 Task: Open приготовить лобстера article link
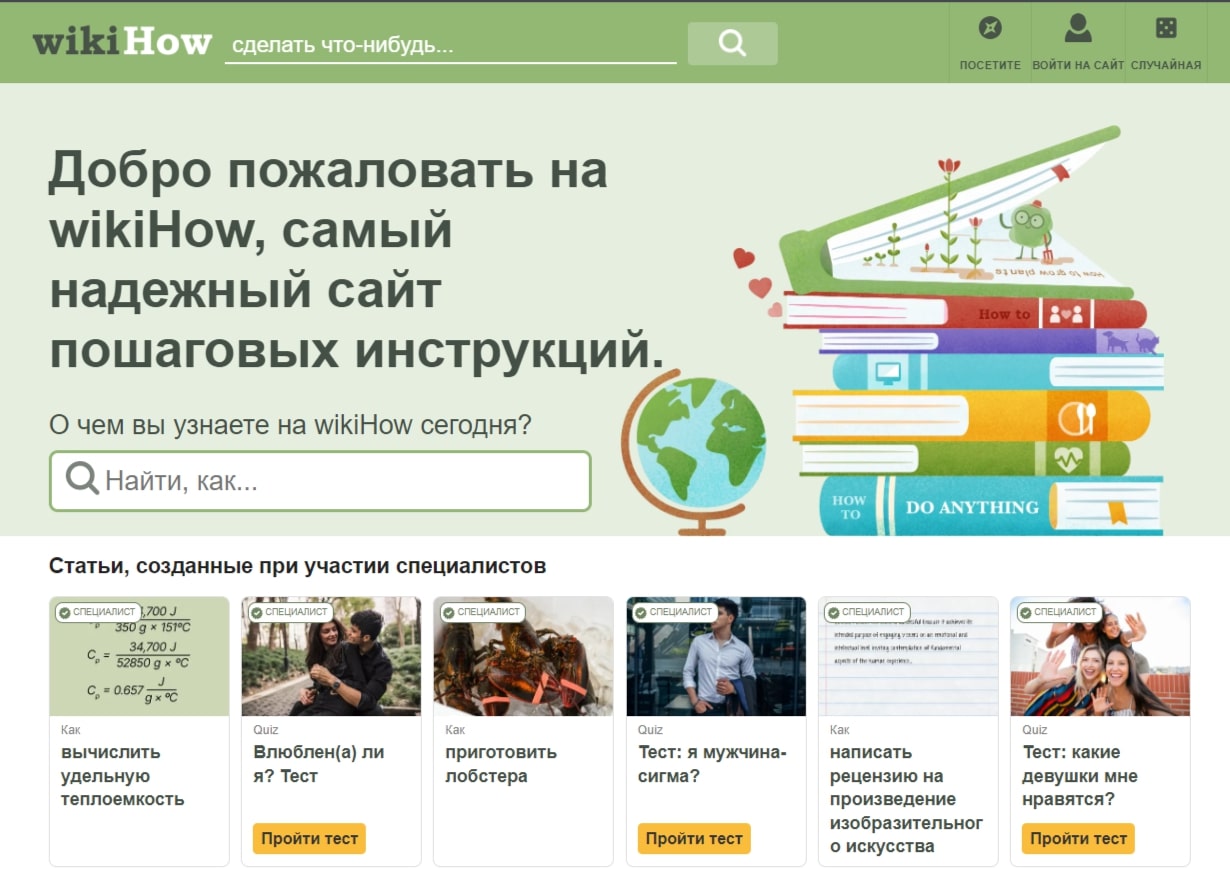point(501,764)
